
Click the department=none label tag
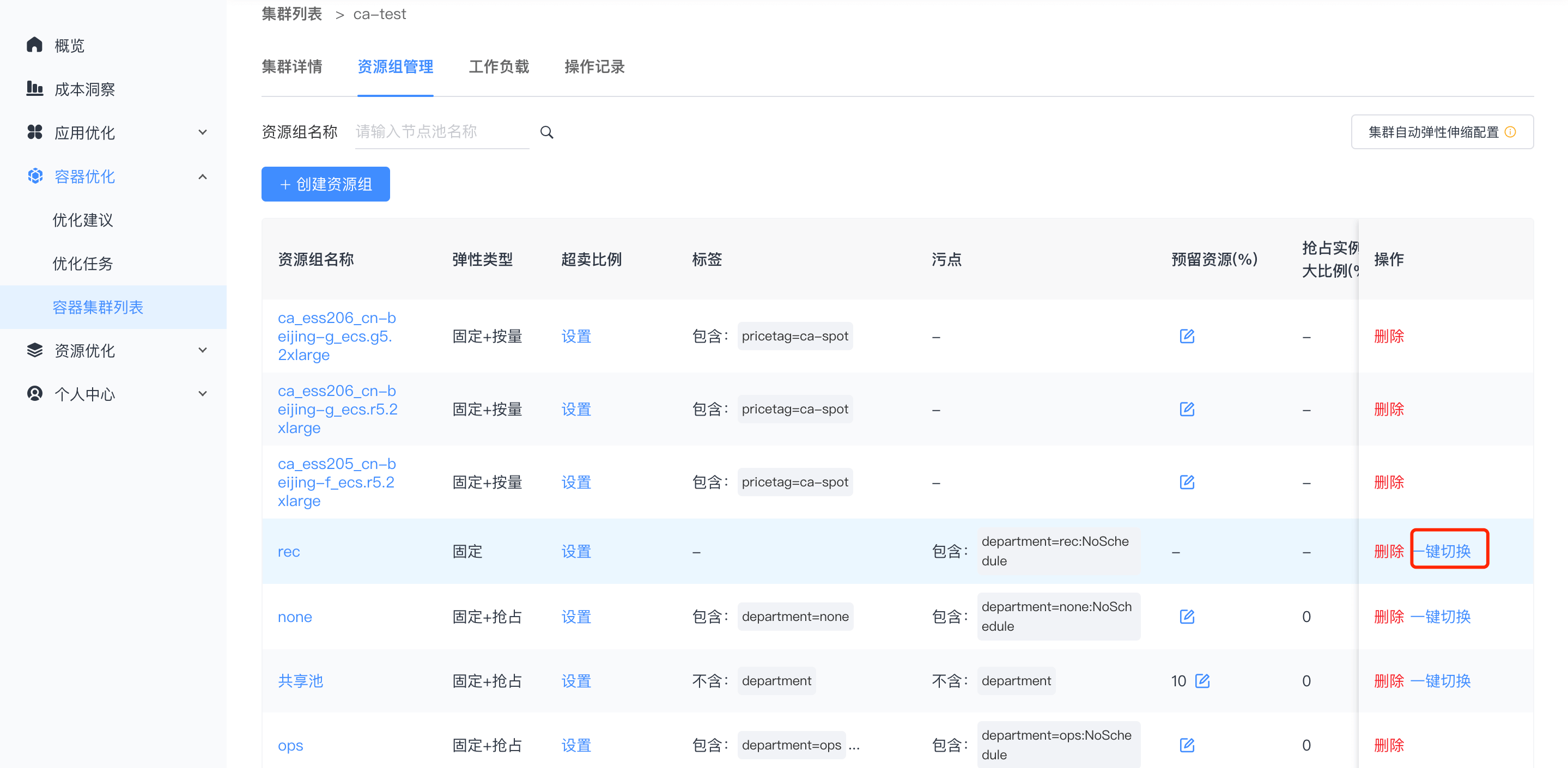tap(795, 617)
